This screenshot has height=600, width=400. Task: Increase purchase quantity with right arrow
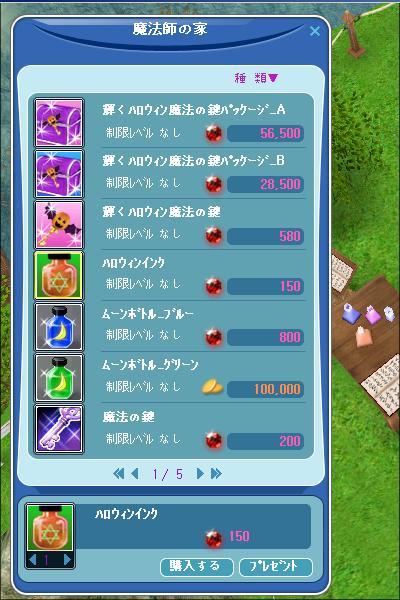click(x=67, y=560)
